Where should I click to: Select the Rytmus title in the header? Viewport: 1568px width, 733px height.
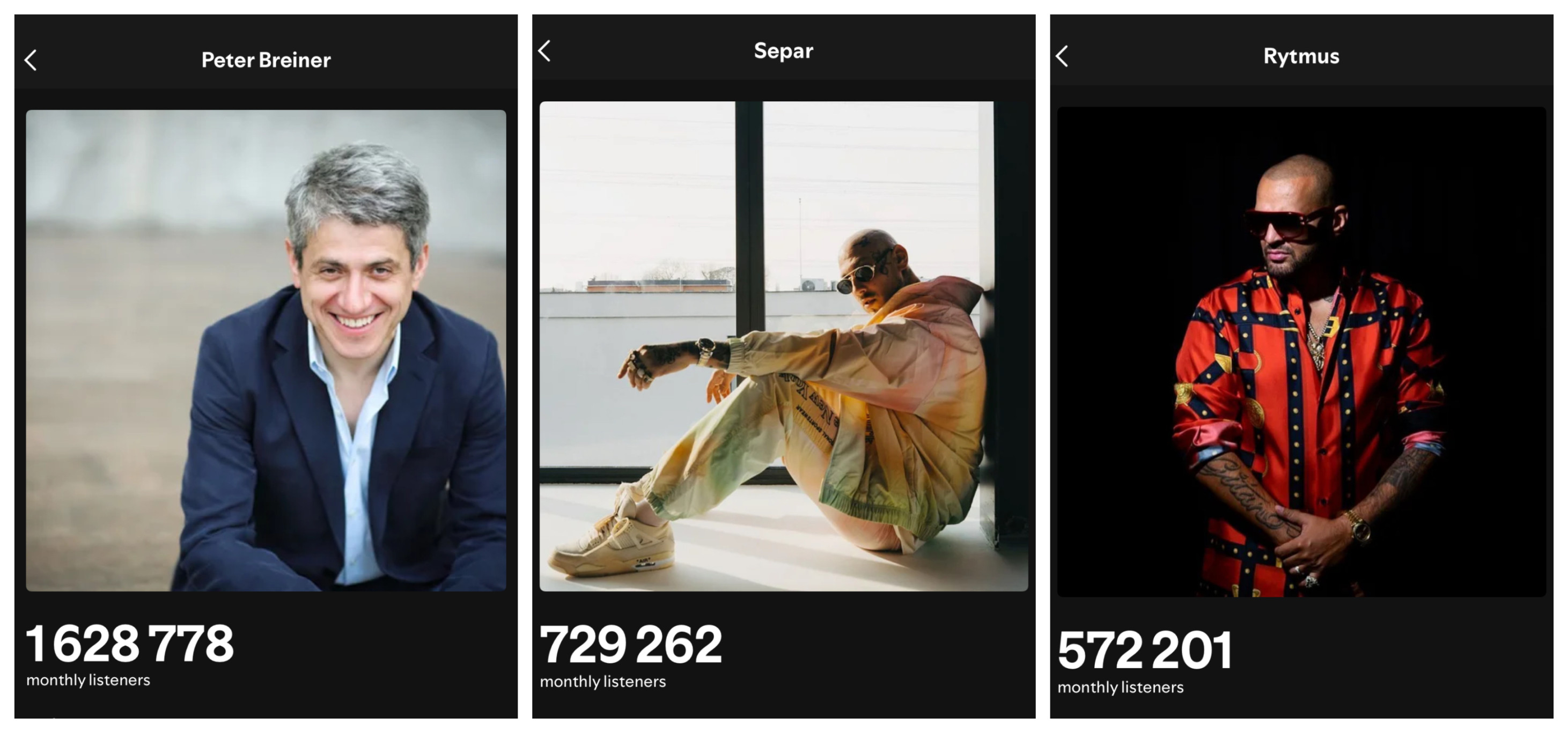click(1301, 56)
